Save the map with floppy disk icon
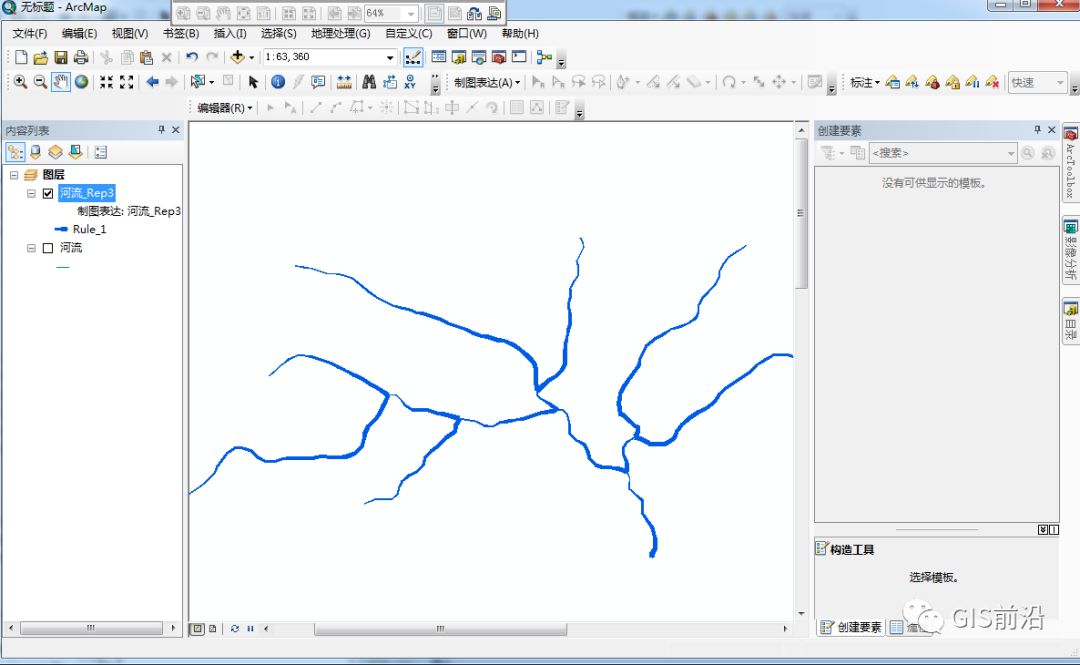Image resolution: width=1080 pixels, height=665 pixels. point(61,57)
